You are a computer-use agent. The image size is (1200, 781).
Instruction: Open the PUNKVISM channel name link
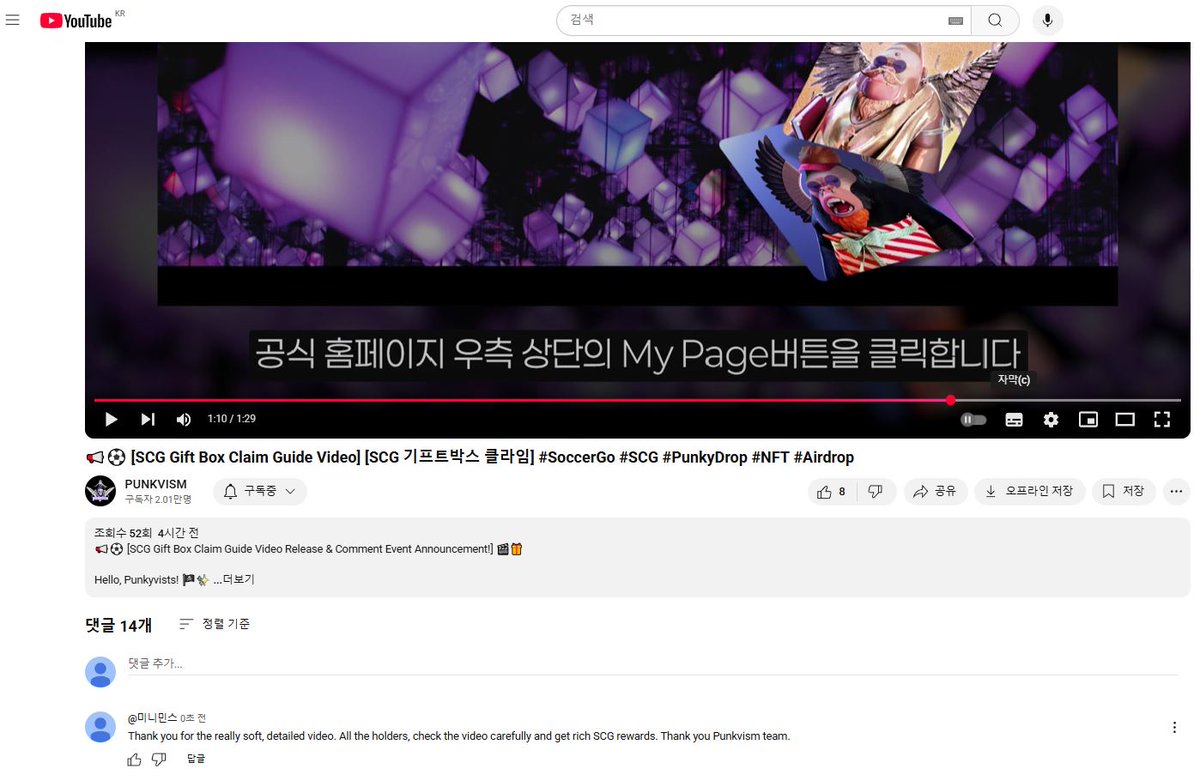pyautogui.click(x=155, y=484)
